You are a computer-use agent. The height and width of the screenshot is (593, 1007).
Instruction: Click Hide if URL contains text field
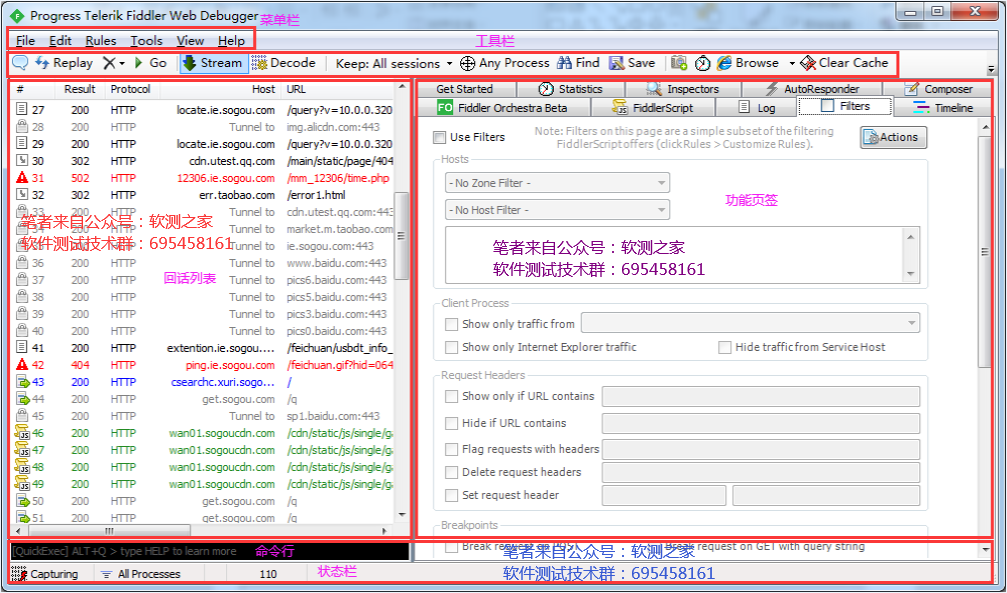pos(760,423)
